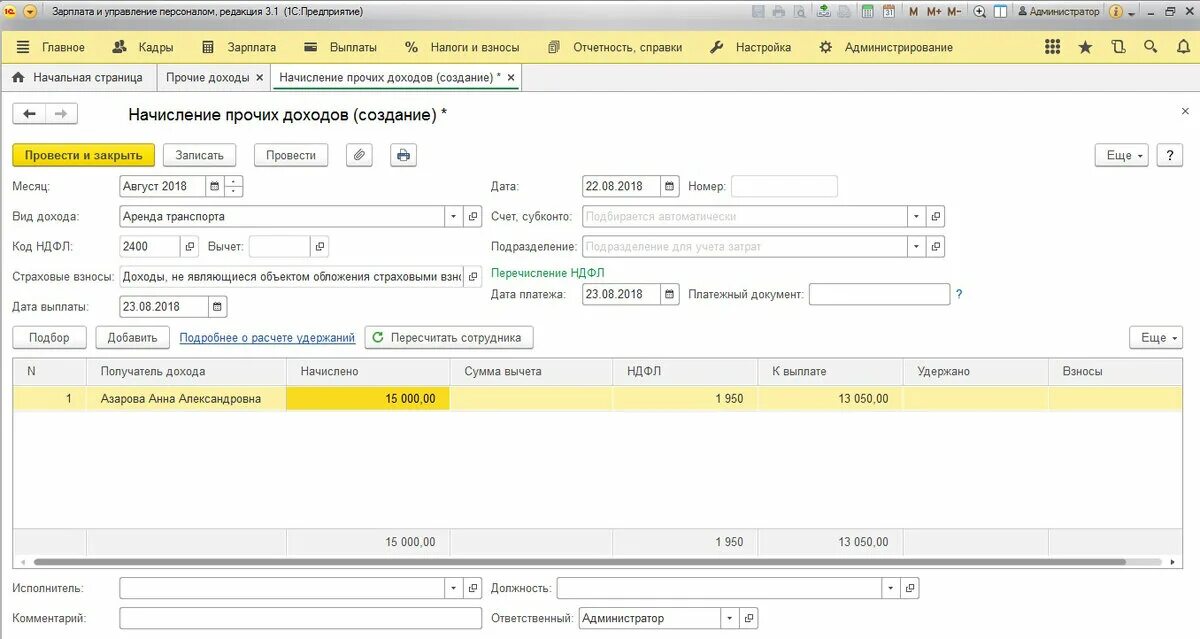The image size is (1200, 639).
Task: Expand the Ответственный dropdown
Action: point(730,618)
